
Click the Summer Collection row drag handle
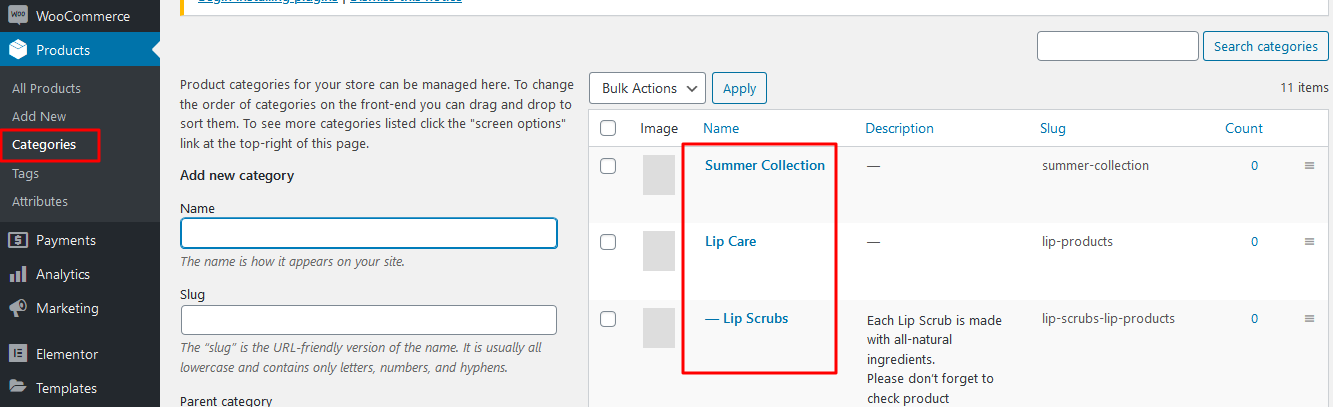tap(1309, 166)
